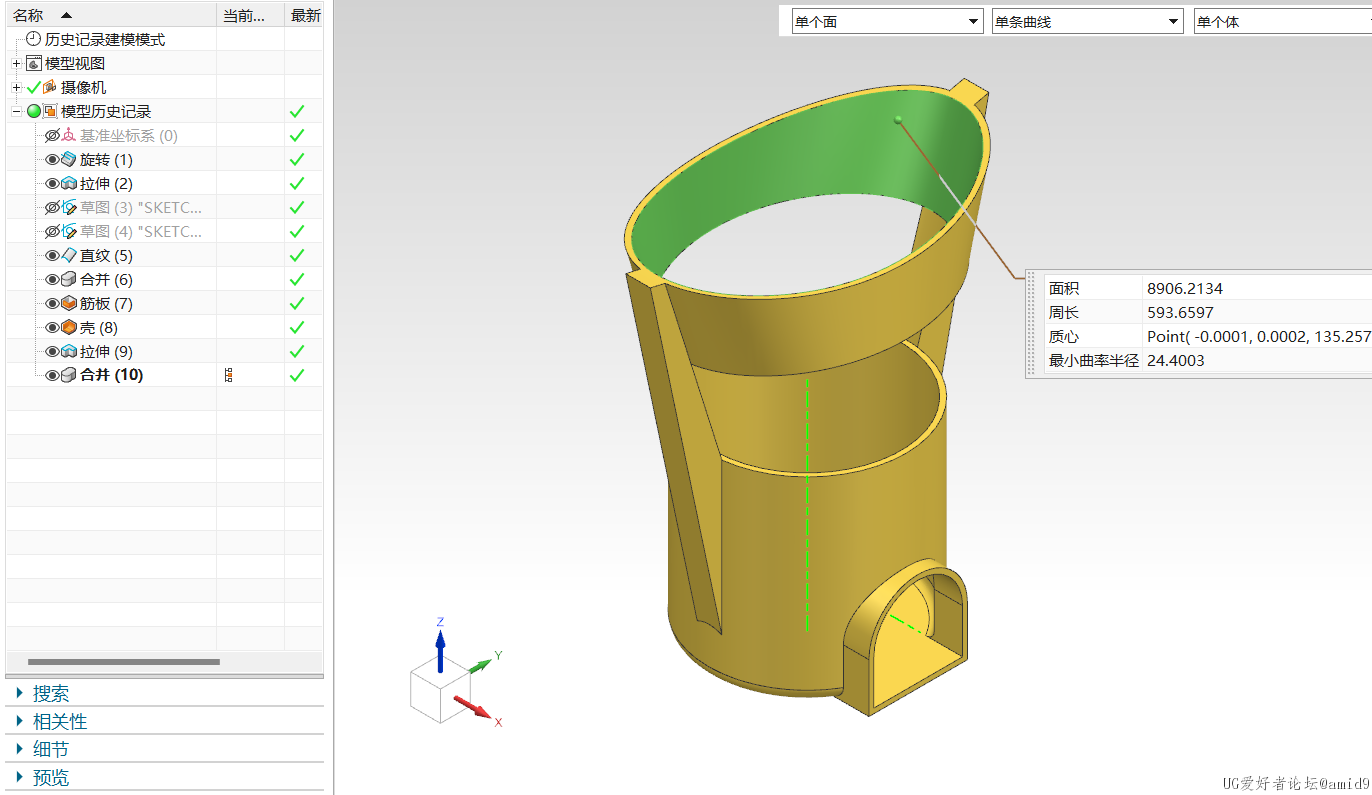Screen dimensions: 1372x795
Task: Hide 合并 (6) using its eye icon
Action: click(x=52, y=279)
